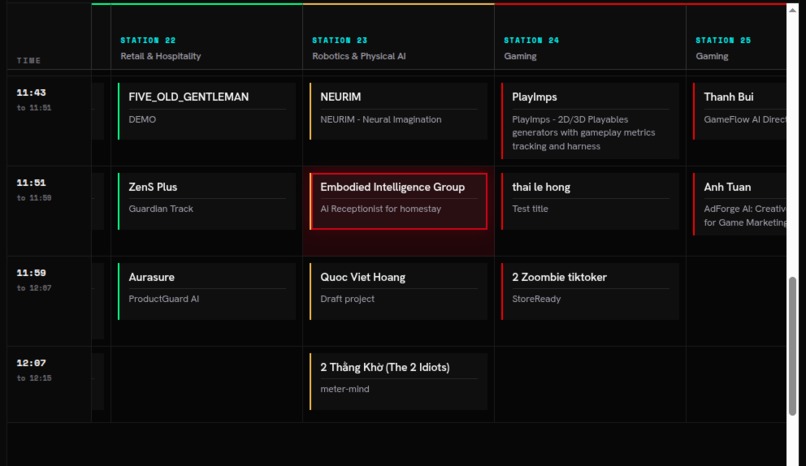Click the Test title subtitle
The image size is (806, 466).
coord(530,209)
